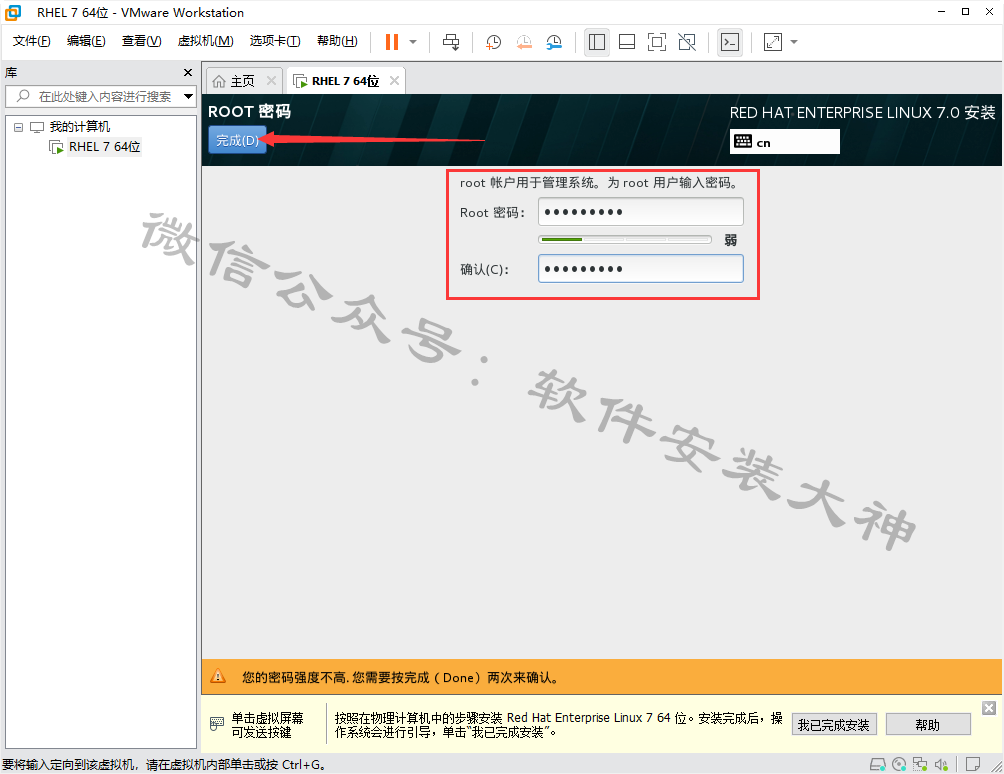The width and height of the screenshot is (1004, 774).
Task: Click the Root 密码 password field
Action: [640, 212]
